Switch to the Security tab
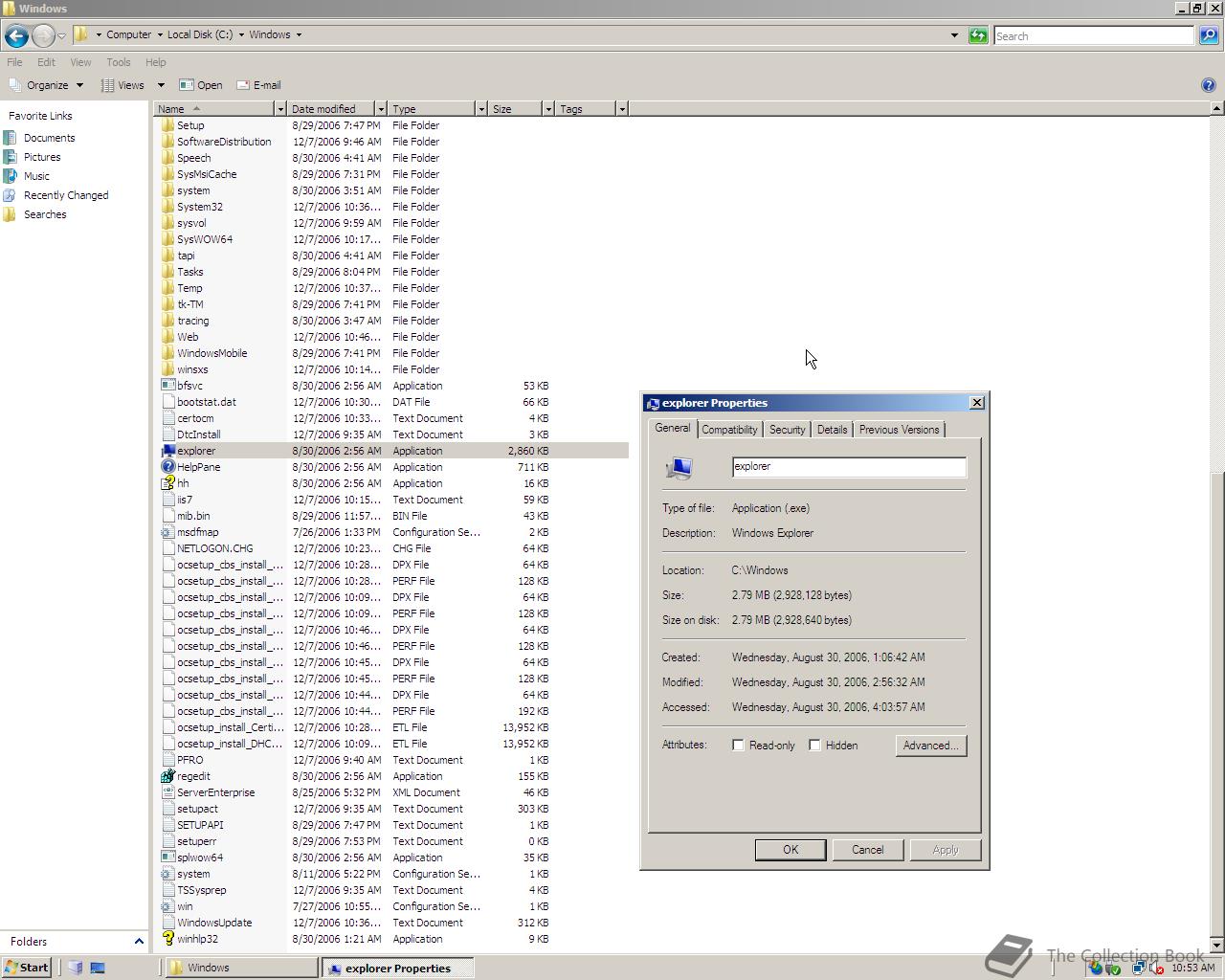Image resolution: width=1225 pixels, height=980 pixels. tap(787, 430)
